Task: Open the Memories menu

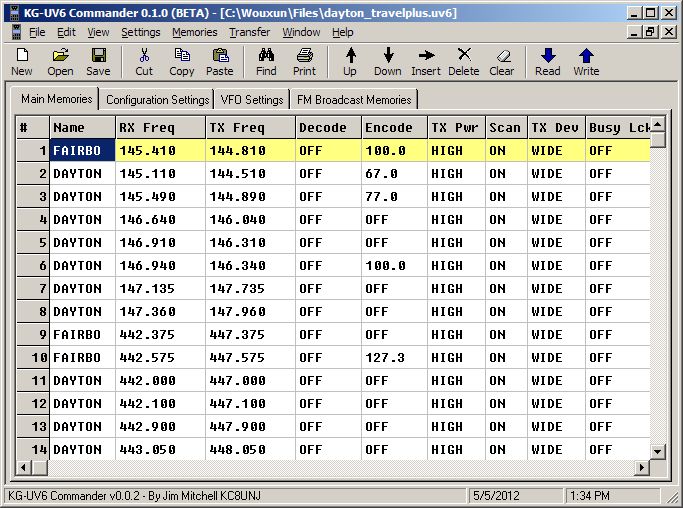Action: click(x=194, y=32)
